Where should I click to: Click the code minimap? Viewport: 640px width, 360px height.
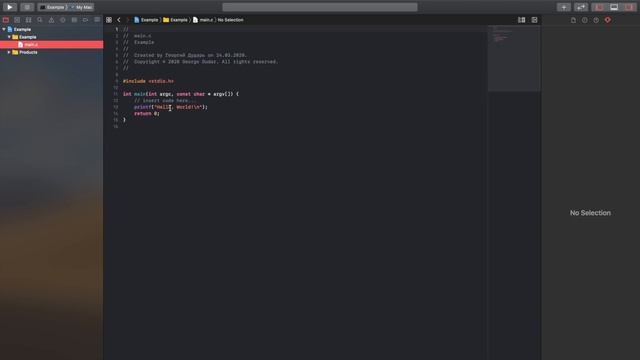[x=514, y=58]
